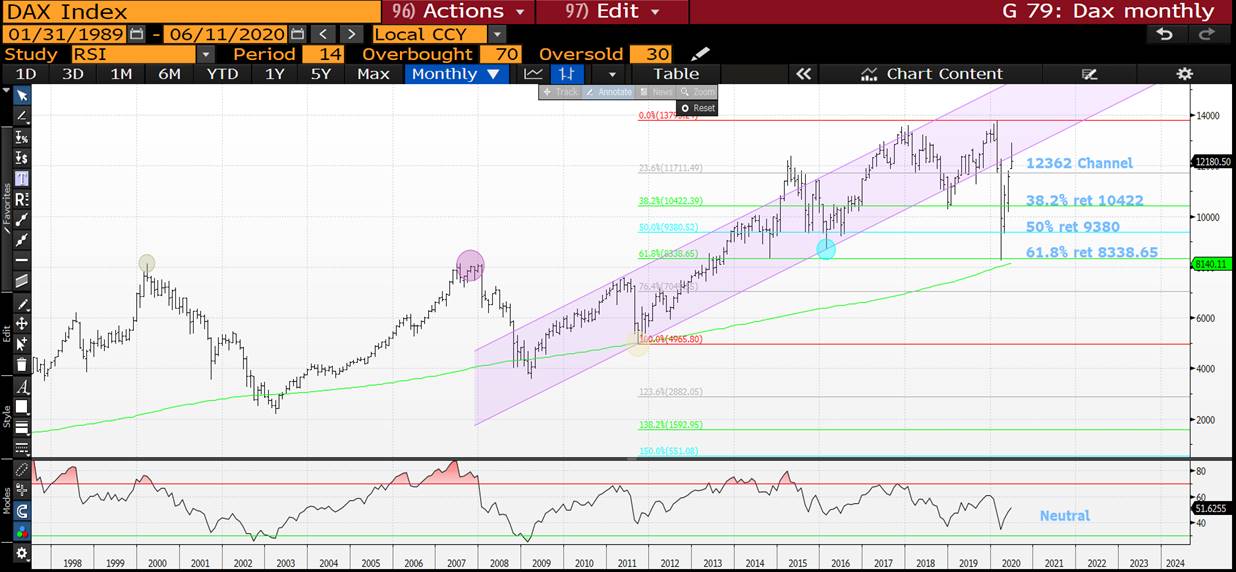Open the Local CCY currency dropdown
Viewport: 1236px width, 572px height.
coord(497,34)
